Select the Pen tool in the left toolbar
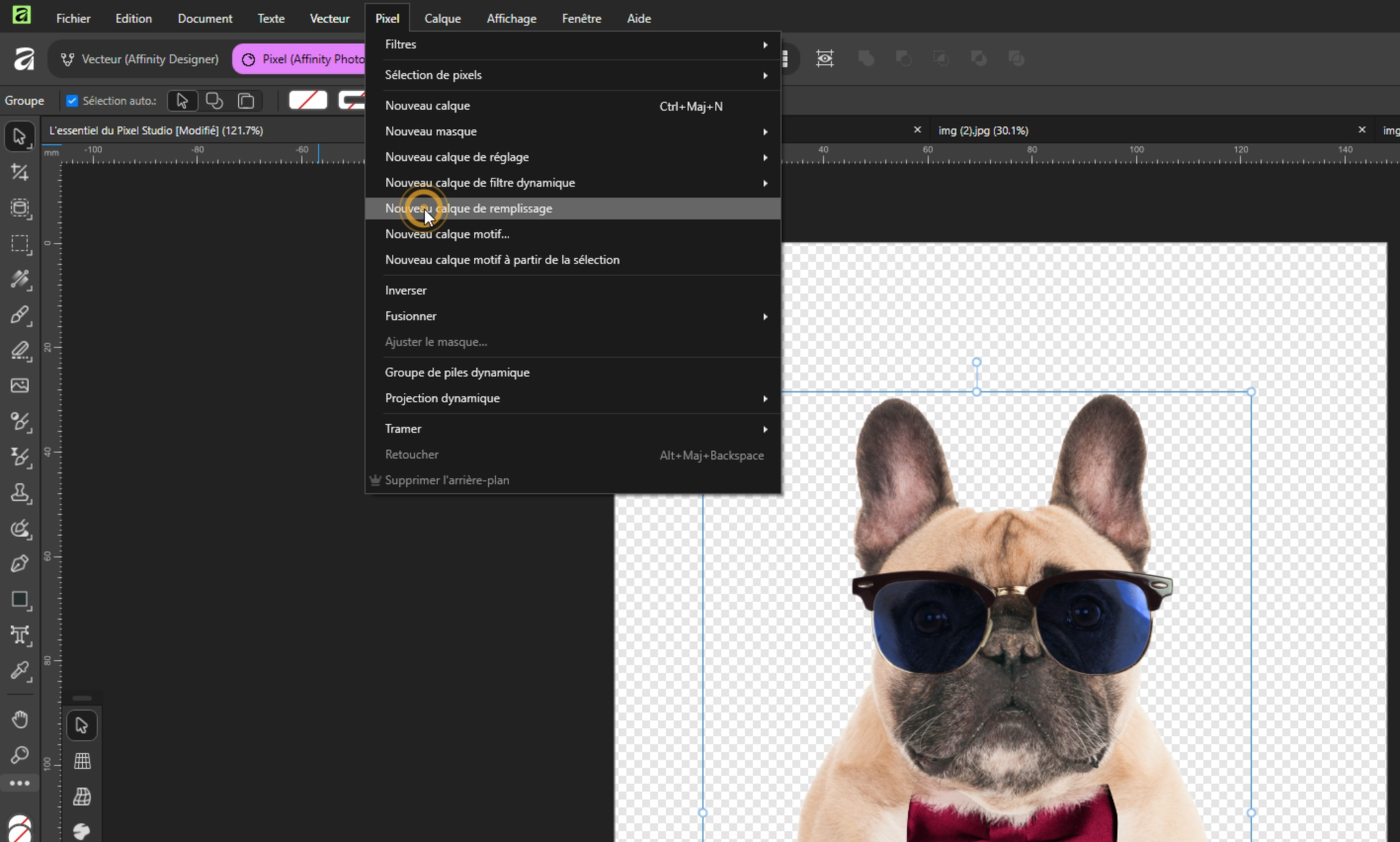The image size is (1400, 842). pyautogui.click(x=20, y=563)
